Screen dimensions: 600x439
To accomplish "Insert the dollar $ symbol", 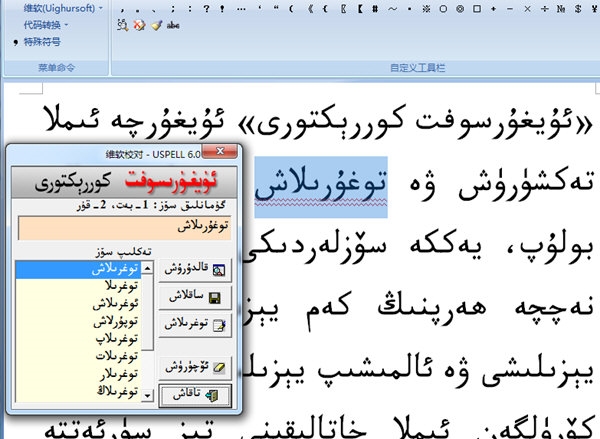I will (x=578, y=9).
